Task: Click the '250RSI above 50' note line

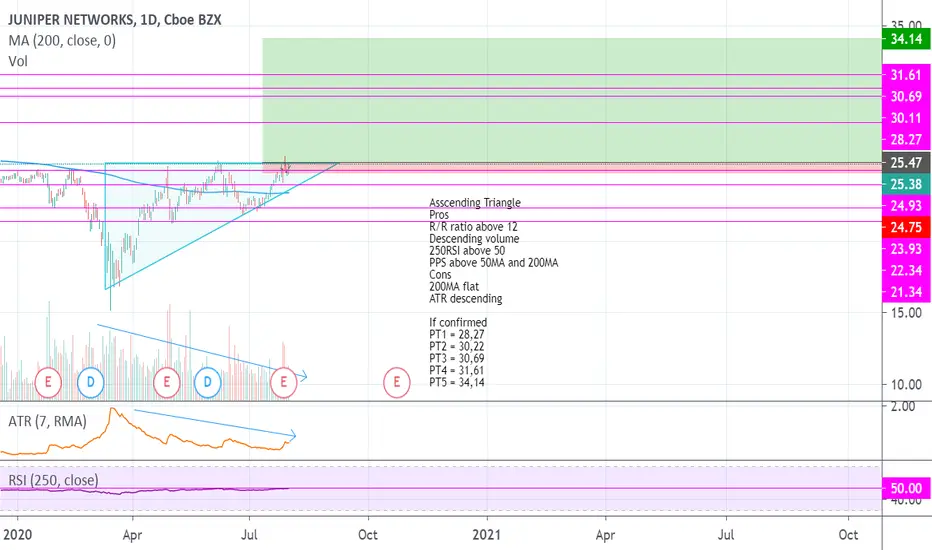Action: pyautogui.click(x=467, y=250)
